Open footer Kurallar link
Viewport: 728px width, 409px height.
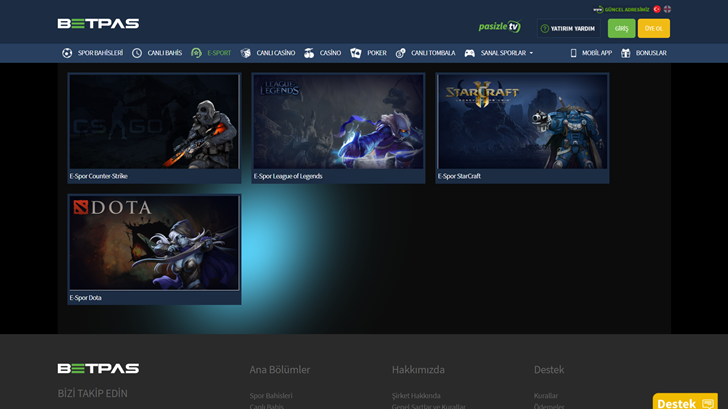546,396
